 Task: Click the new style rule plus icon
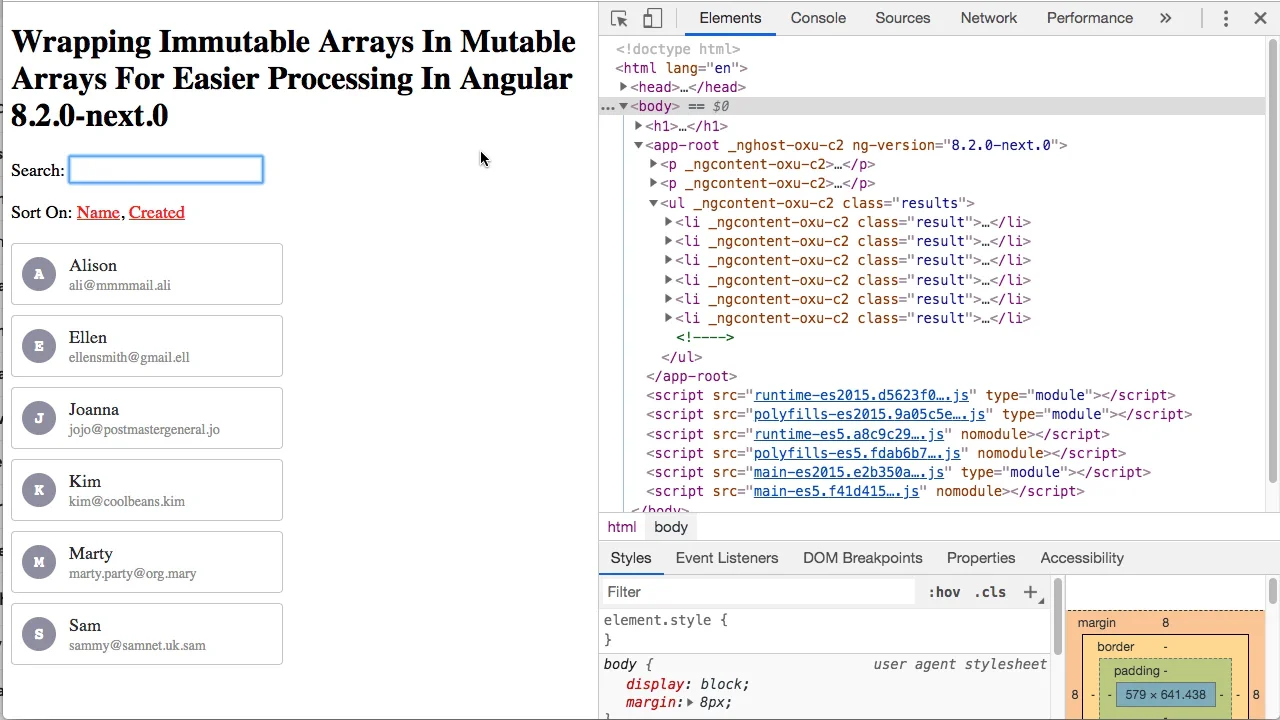(x=1030, y=592)
